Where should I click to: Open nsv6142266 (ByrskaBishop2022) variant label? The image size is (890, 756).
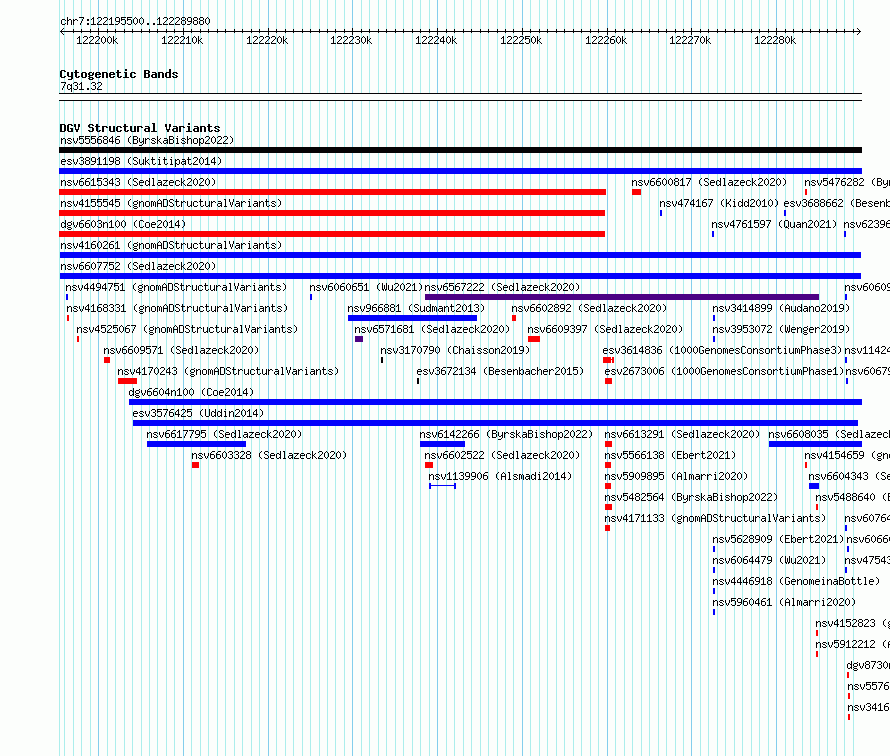(x=506, y=434)
